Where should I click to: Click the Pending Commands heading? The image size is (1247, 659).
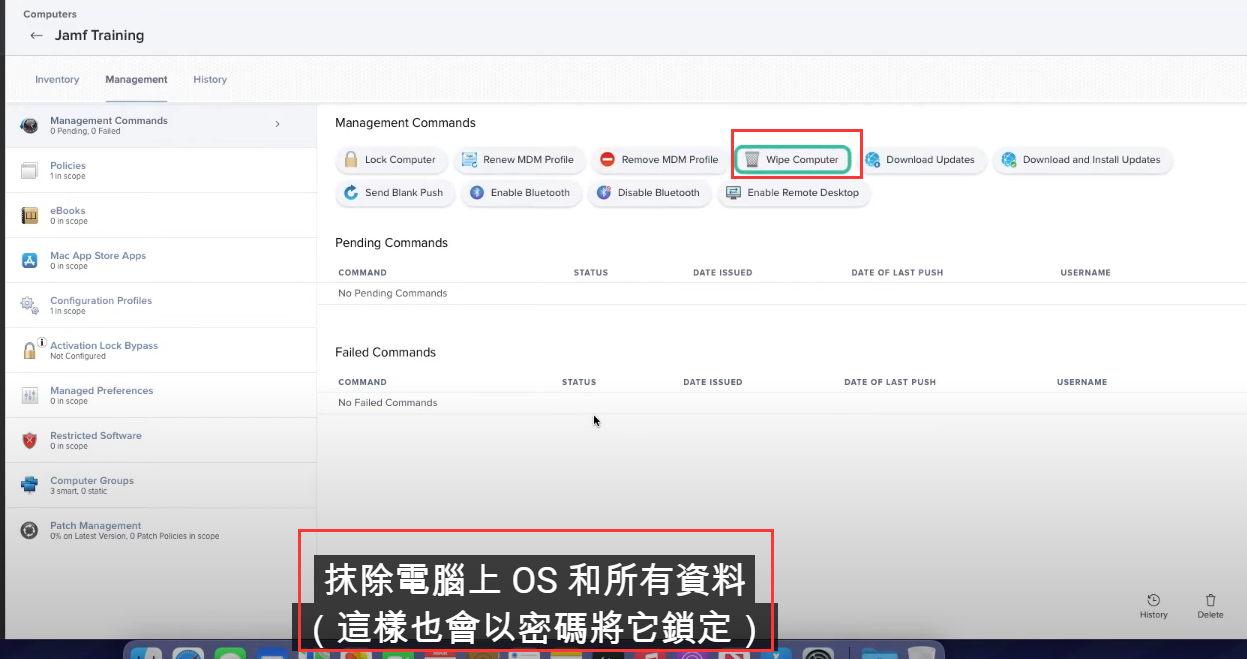coord(391,243)
